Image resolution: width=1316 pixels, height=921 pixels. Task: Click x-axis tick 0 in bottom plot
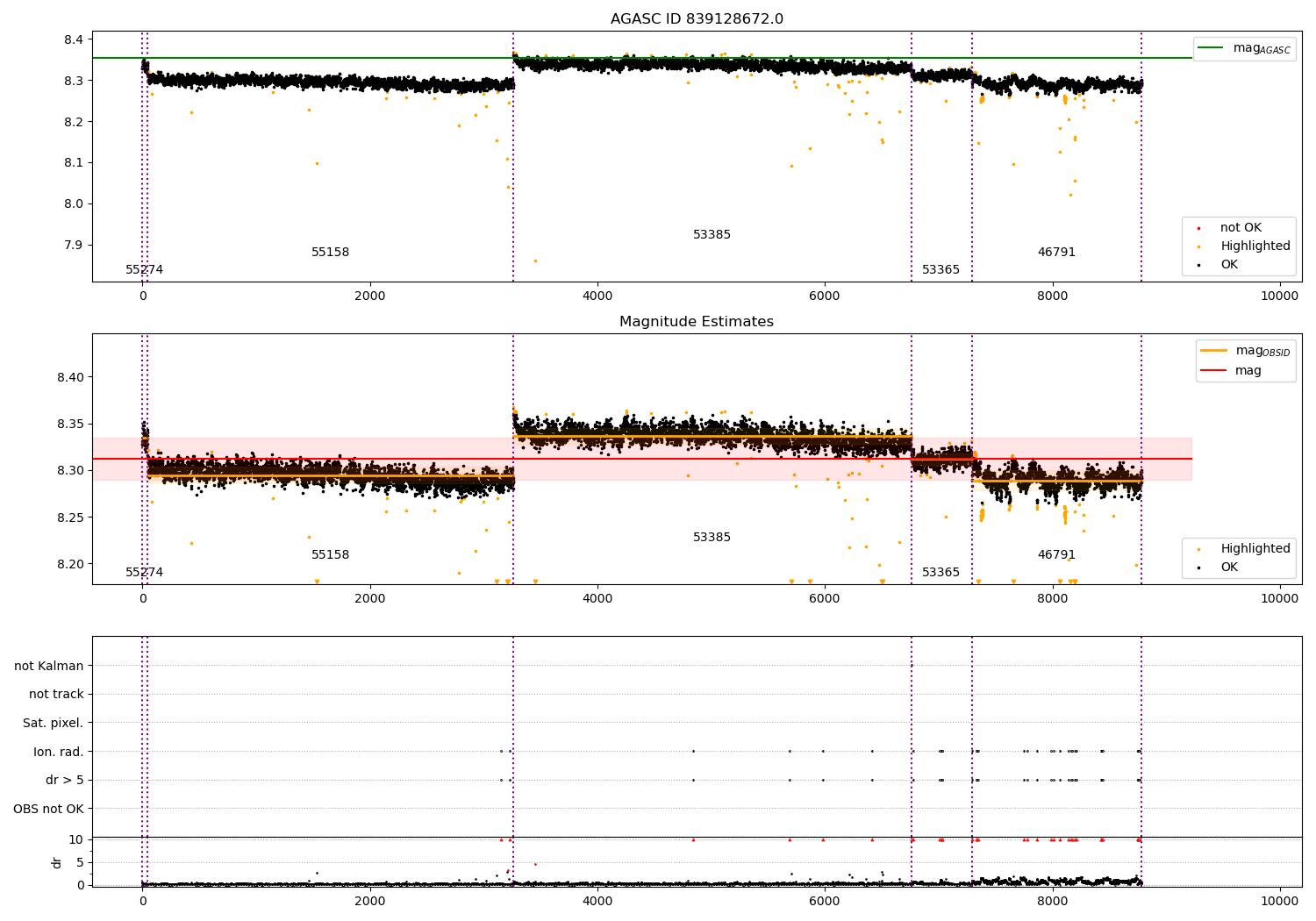[x=143, y=902]
